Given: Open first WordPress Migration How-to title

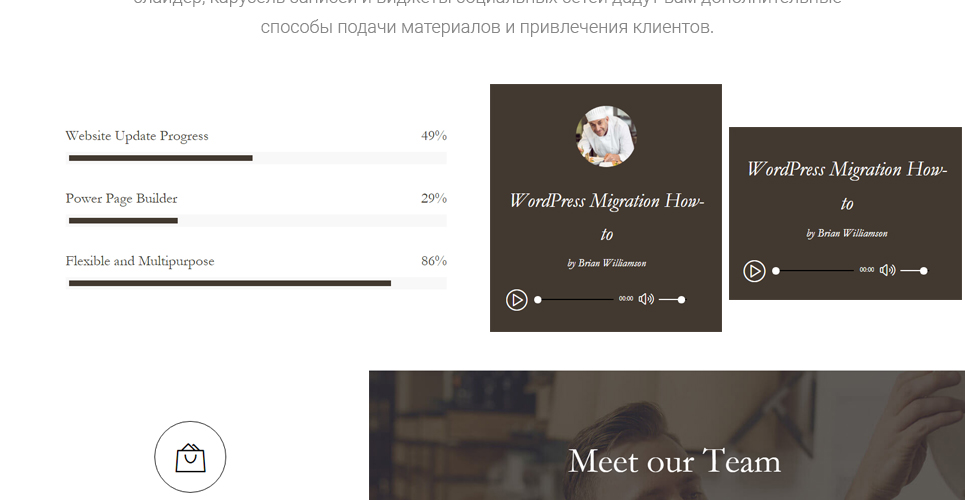Looking at the screenshot, I should coord(607,217).
